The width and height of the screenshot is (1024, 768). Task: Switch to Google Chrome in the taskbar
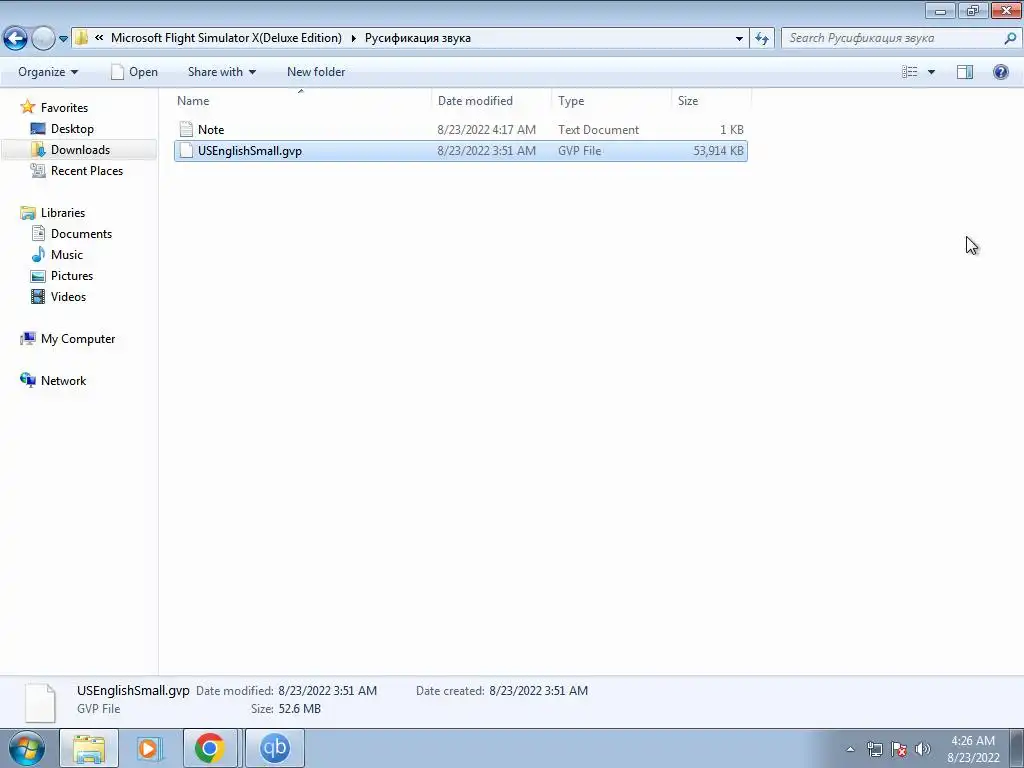point(210,748)
